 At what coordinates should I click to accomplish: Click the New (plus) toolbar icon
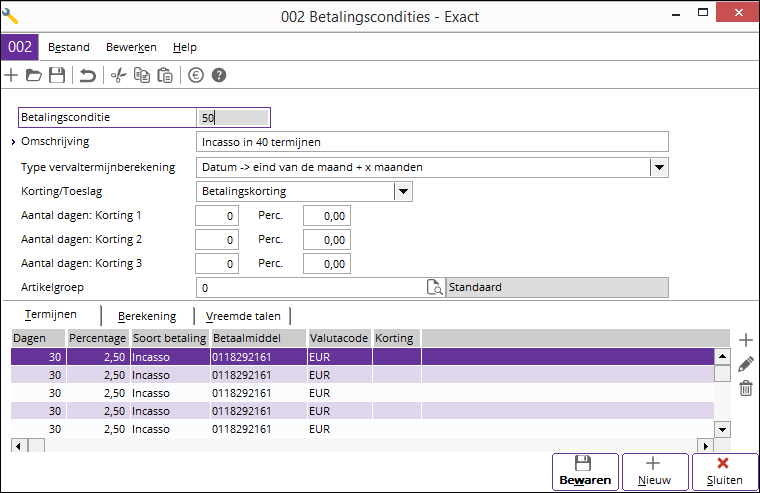[x=11, y=75]
